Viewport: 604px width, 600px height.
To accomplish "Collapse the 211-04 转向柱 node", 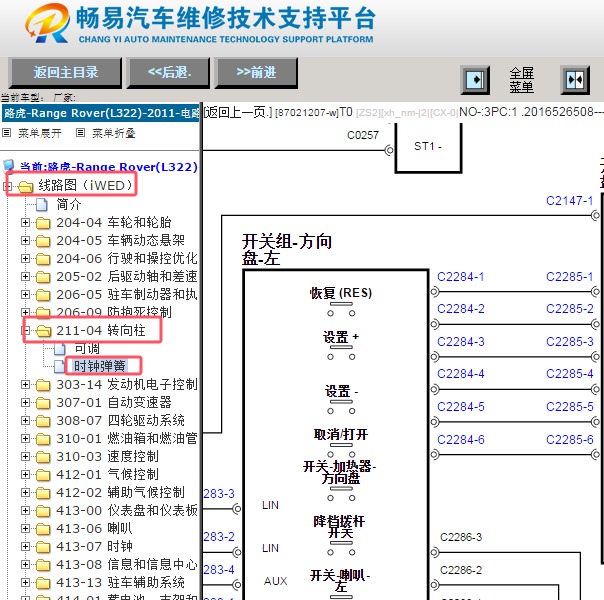I will [25, 330].
